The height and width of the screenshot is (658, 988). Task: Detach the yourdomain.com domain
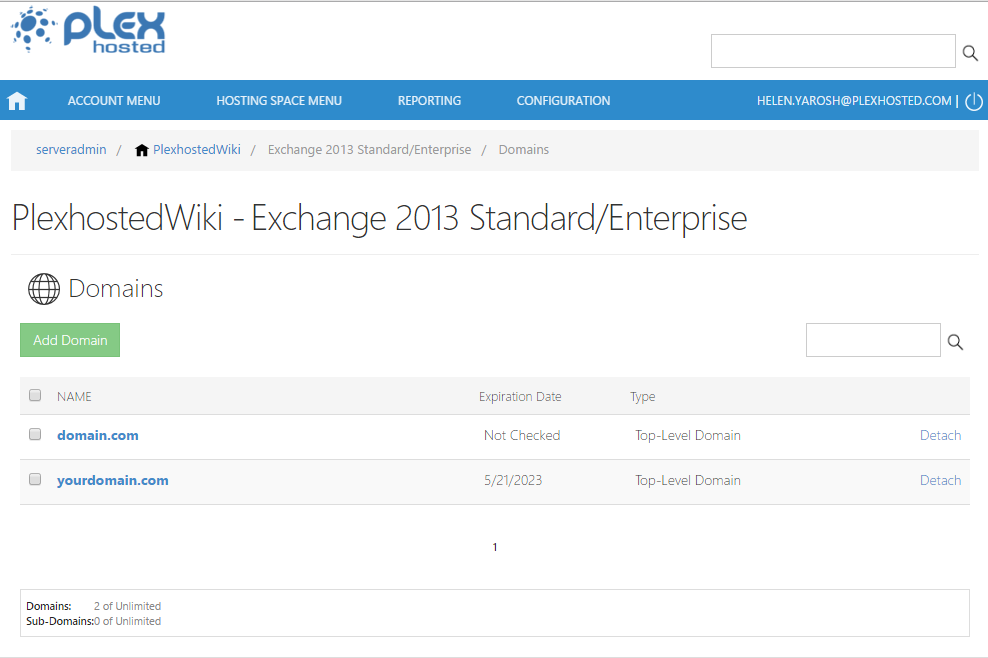pos(940,480)
